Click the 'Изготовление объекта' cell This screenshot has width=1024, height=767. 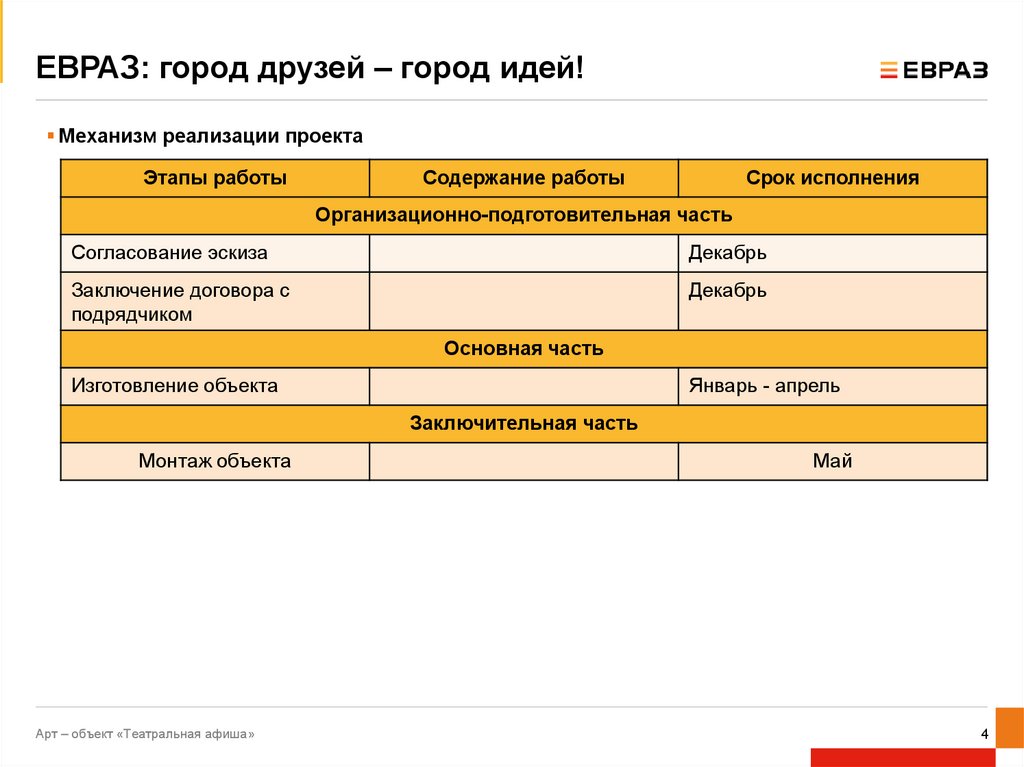215,386
